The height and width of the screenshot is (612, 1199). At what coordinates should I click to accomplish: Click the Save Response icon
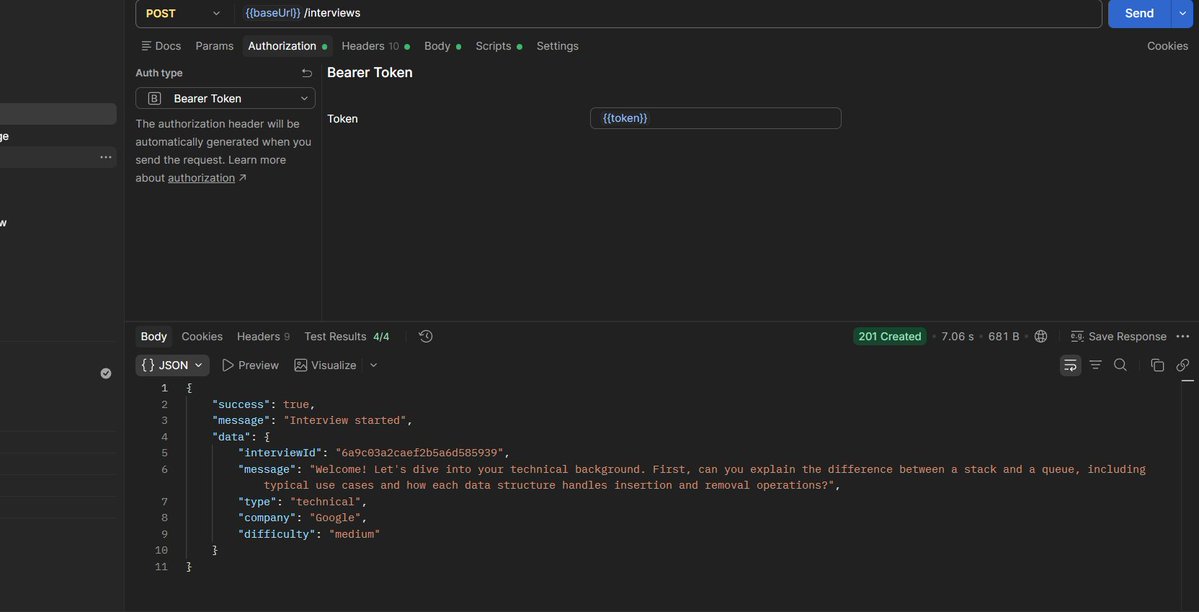(x=1077, y=337)
